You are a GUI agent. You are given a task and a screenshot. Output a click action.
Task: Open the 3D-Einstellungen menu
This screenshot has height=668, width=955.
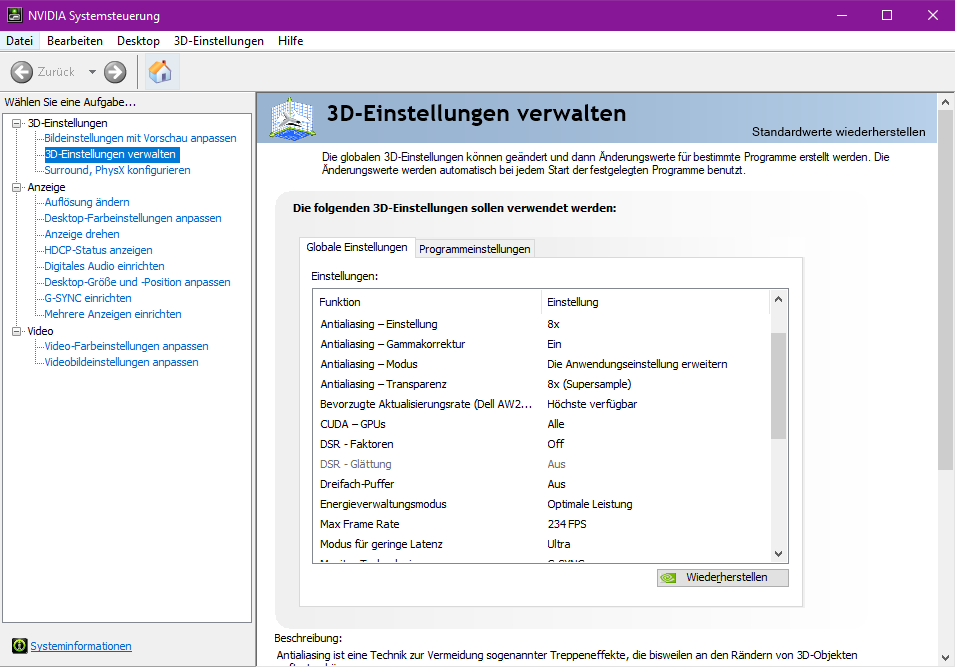pos(219,41)
